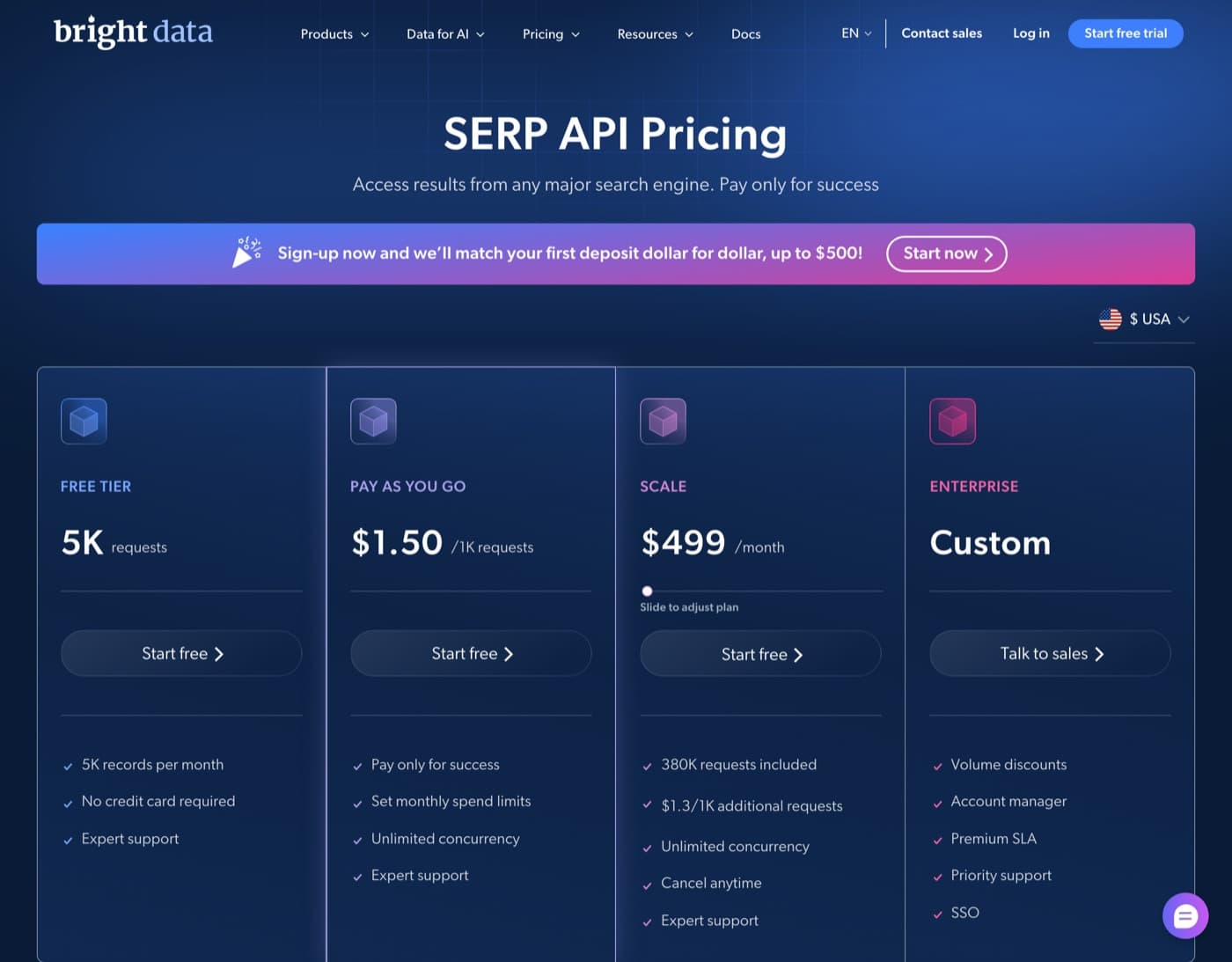Viewport: 1232px width, 962px height.
Task: Click the party popper promo icon
Action: [x=246, y=253]
